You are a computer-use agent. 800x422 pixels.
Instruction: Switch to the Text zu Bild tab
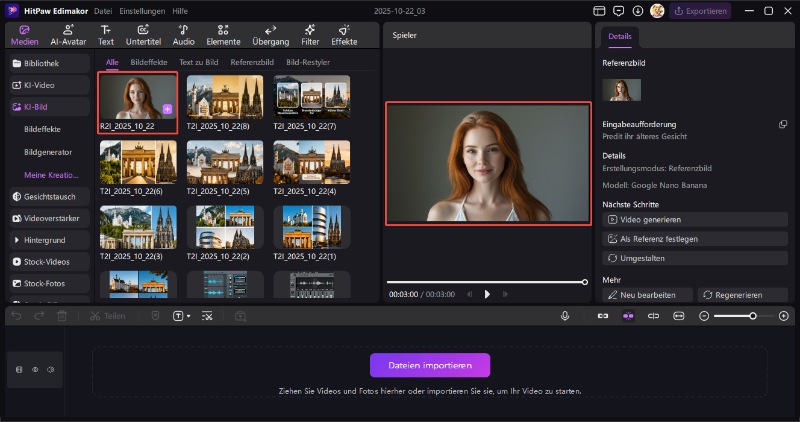point(199,62)
